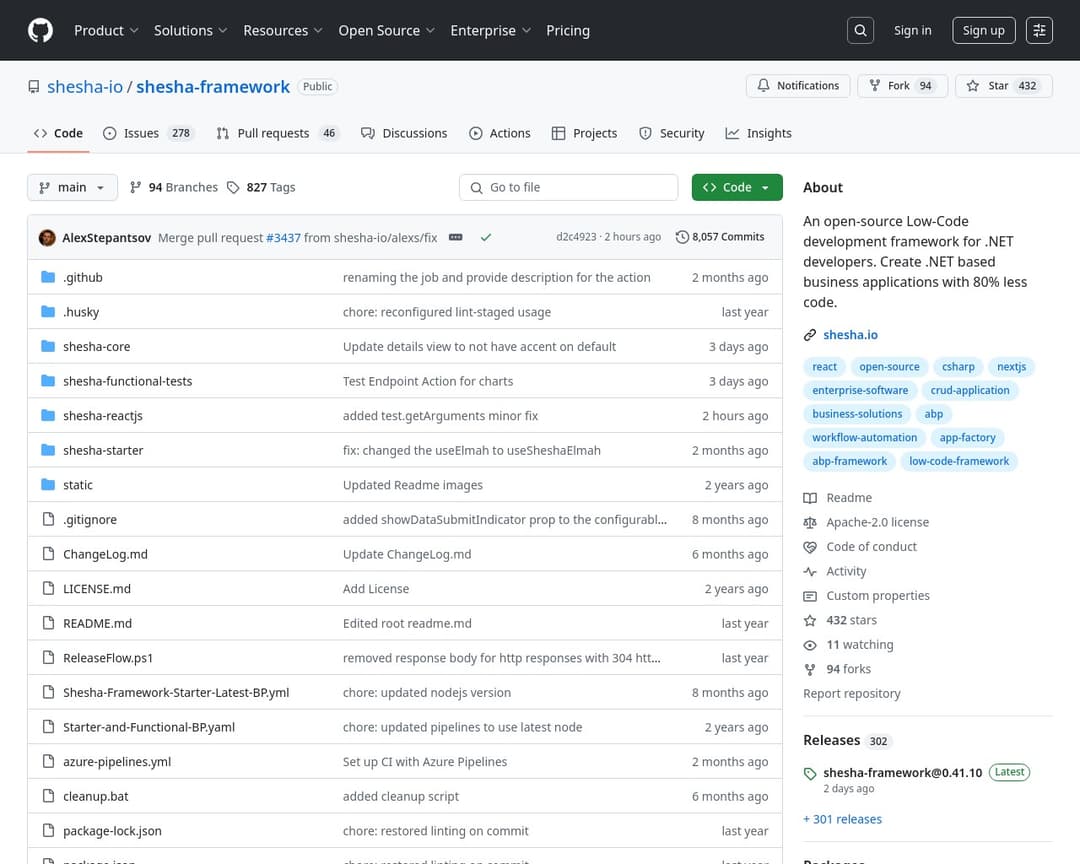
Task: Open the Open Source dropdown
Action: point(386,30)
